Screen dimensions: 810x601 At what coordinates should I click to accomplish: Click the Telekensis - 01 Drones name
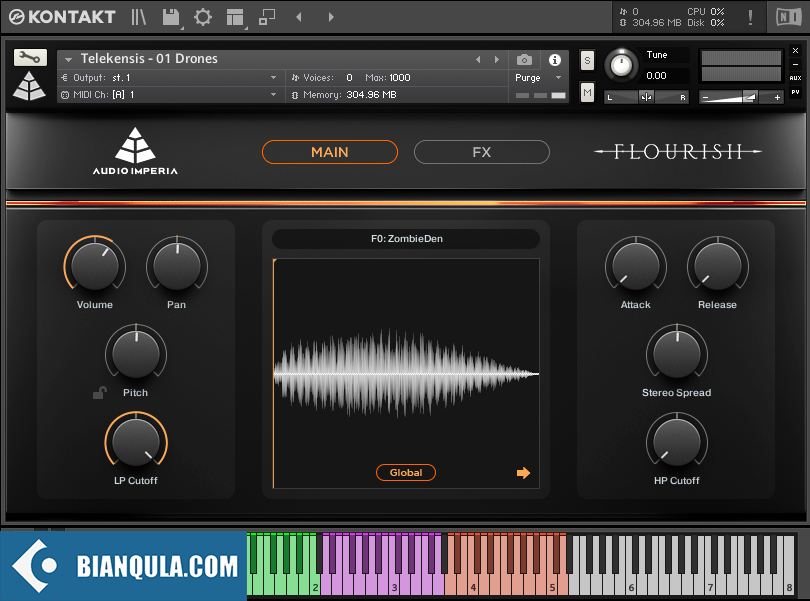click(x=149, y=58)
